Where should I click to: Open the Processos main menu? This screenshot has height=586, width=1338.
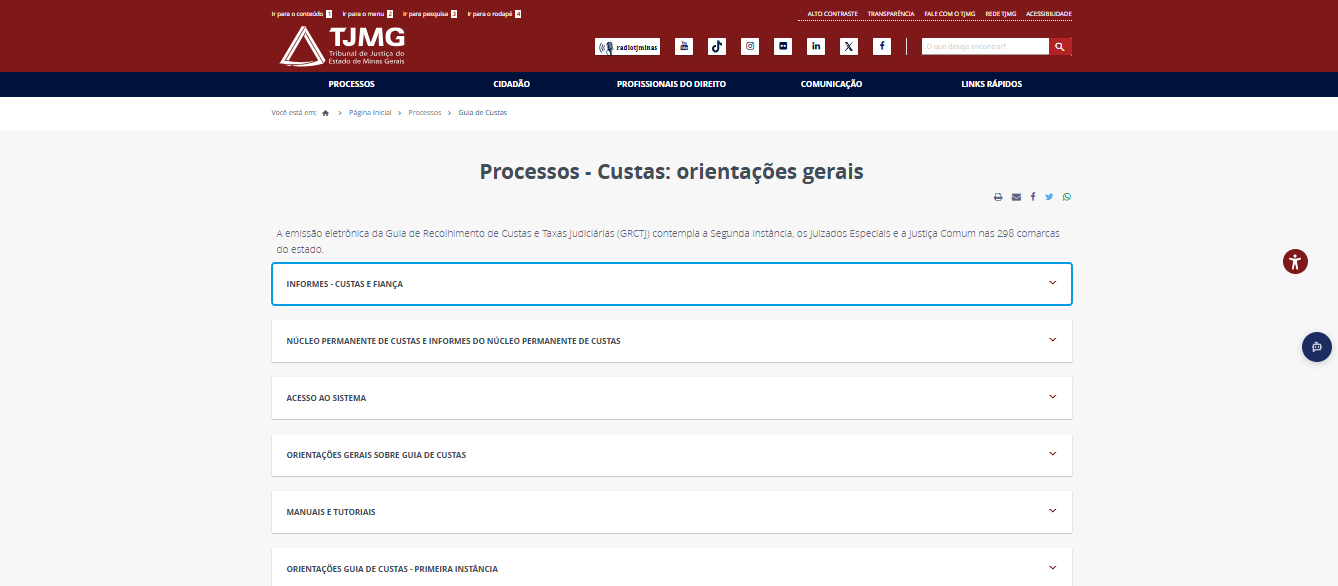tap(352, 84)
